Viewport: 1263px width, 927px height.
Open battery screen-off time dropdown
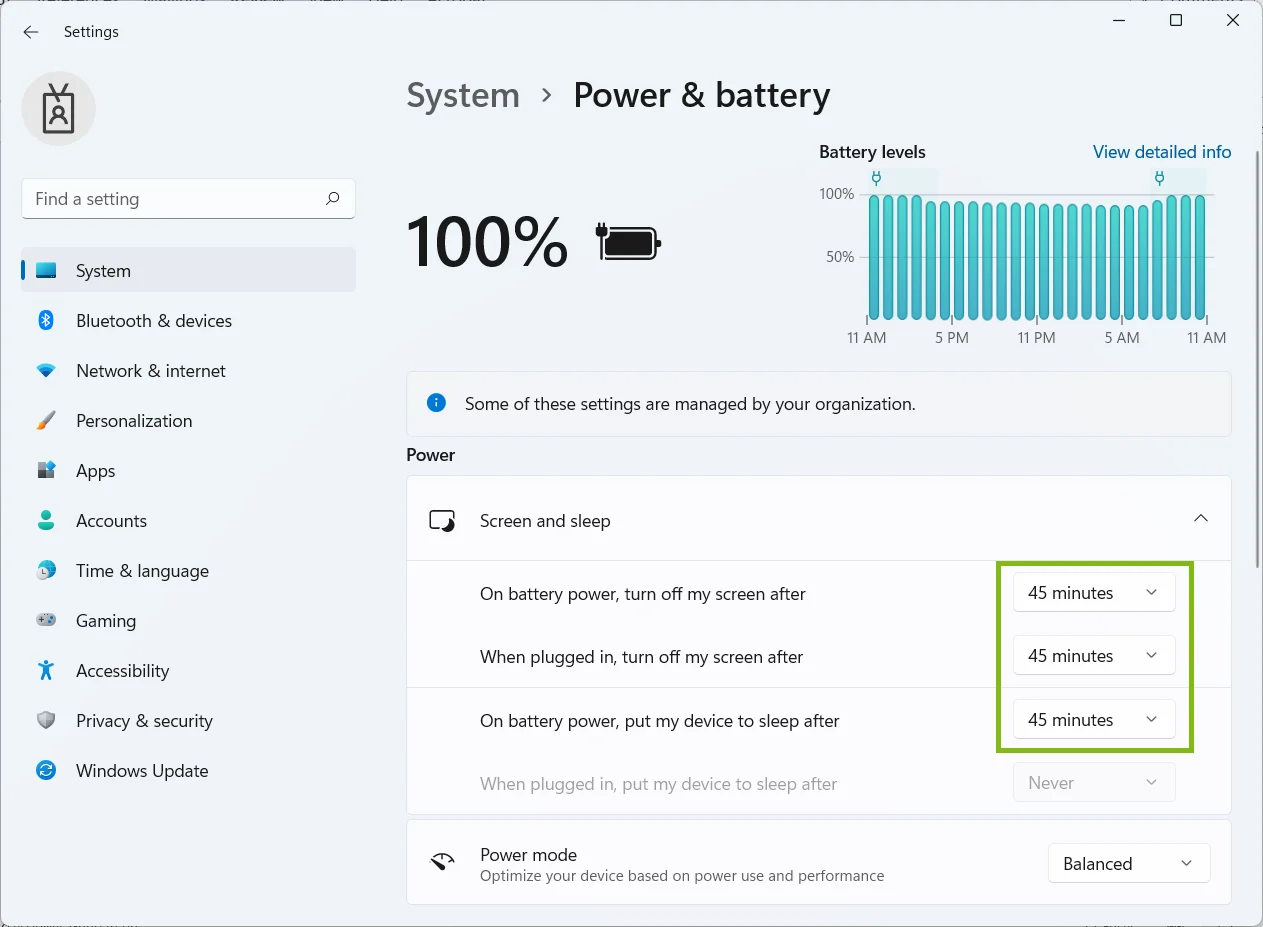[x=1094, y=593]
